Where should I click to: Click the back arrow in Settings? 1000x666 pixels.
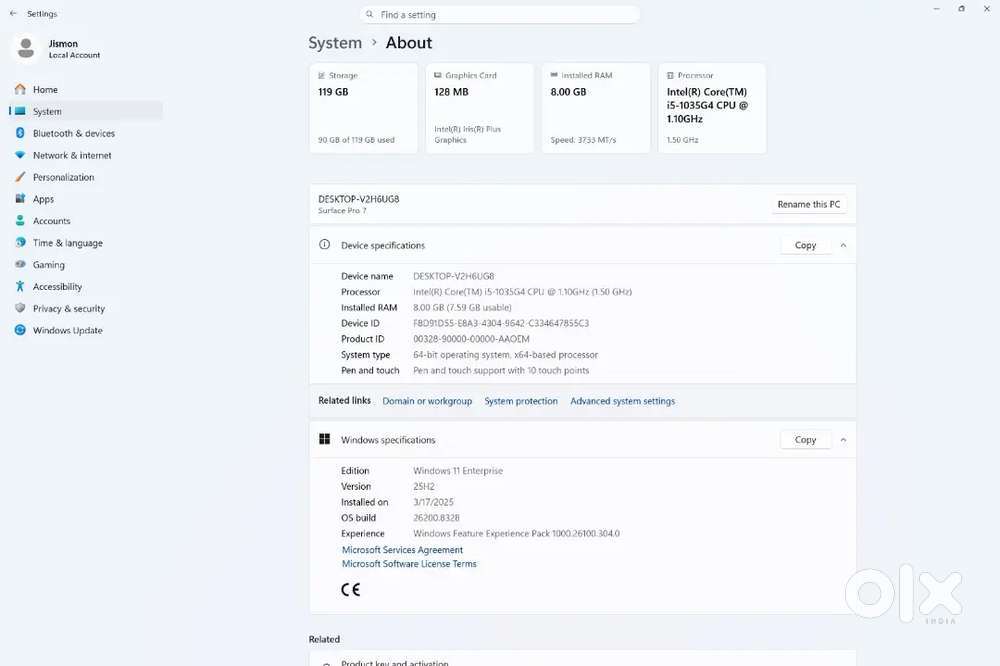pyautogui.click(x=13, y=13)
